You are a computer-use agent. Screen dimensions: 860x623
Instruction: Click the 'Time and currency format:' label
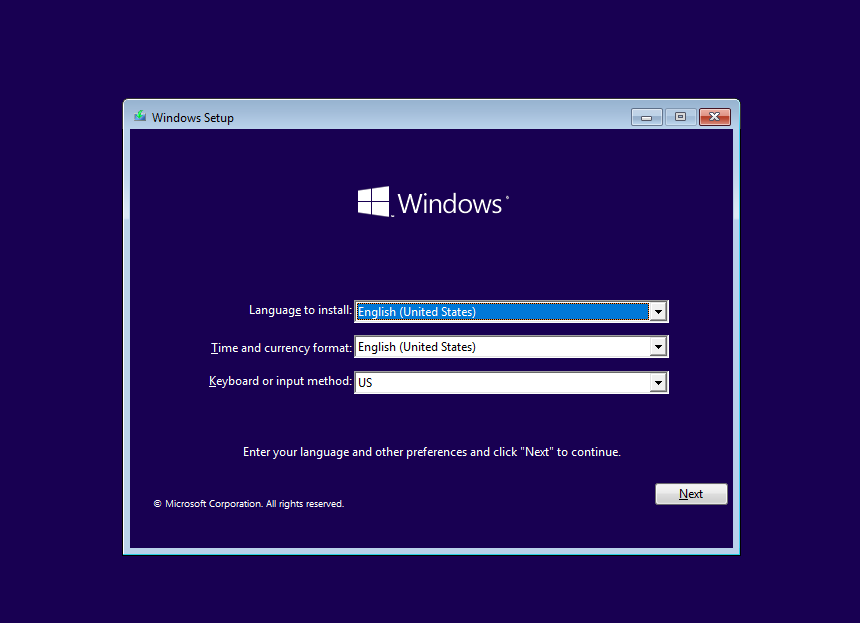click(x=281, y=348)
